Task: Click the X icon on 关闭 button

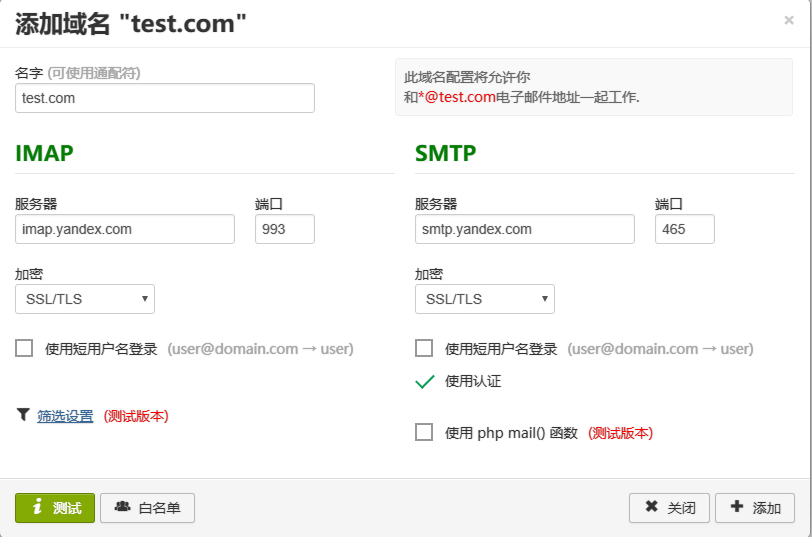Action: [x=652, y=507]
